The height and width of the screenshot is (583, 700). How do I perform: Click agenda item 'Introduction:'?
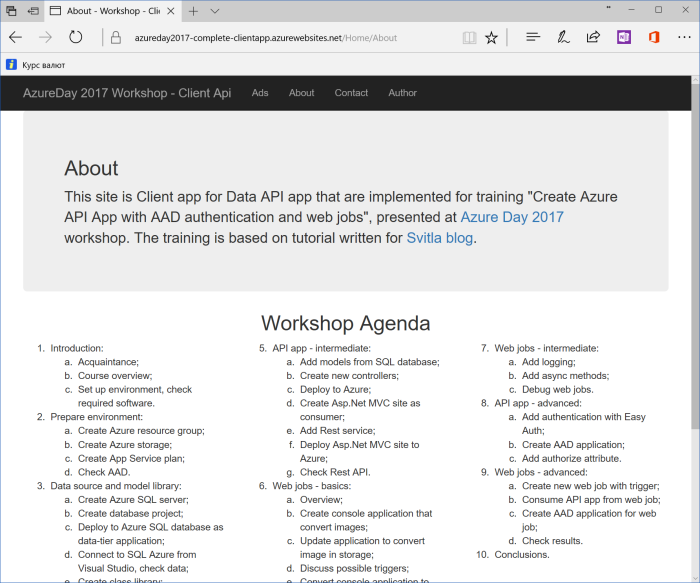(77, 348)
